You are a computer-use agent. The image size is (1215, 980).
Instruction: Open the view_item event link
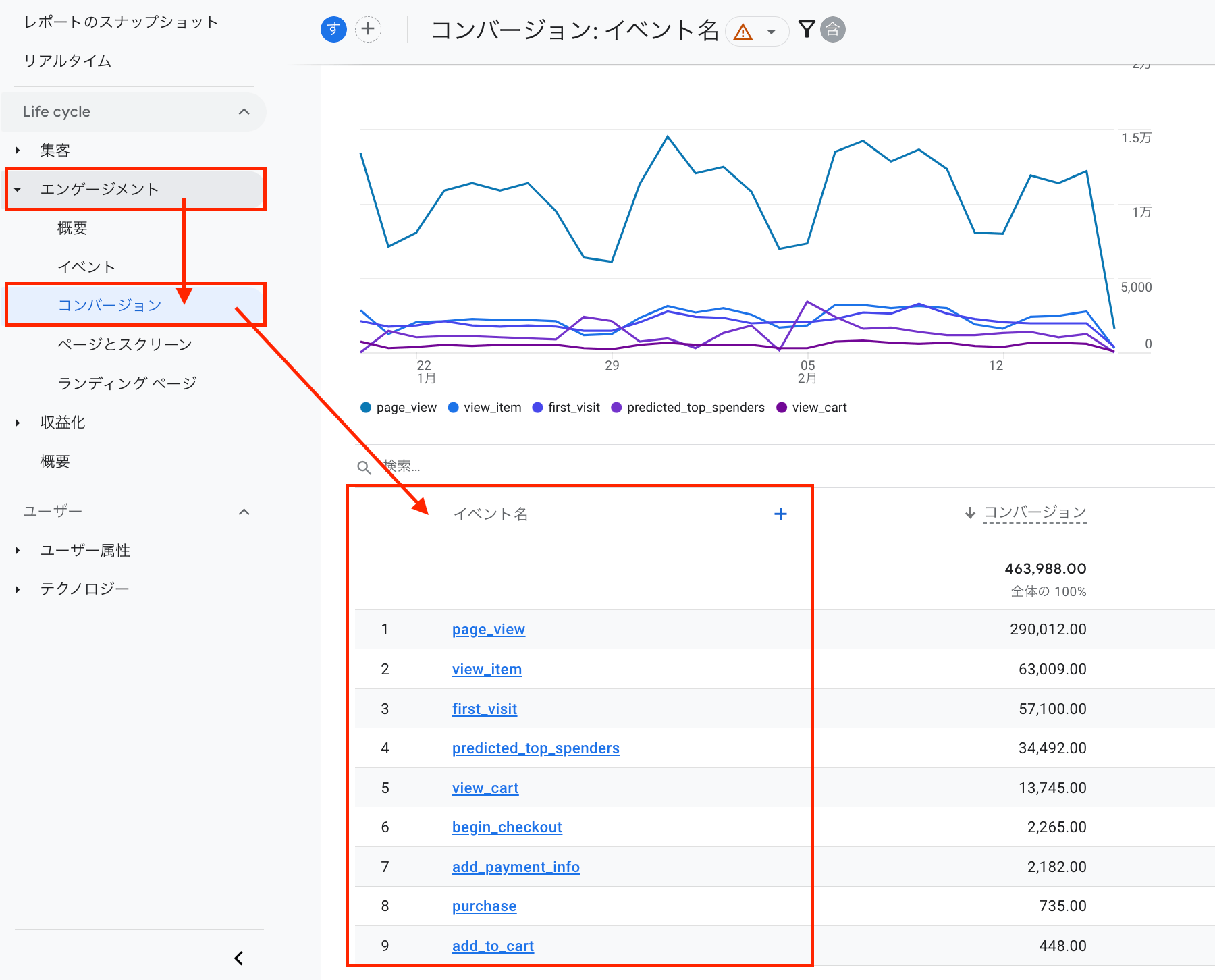(x=487, y=670)
